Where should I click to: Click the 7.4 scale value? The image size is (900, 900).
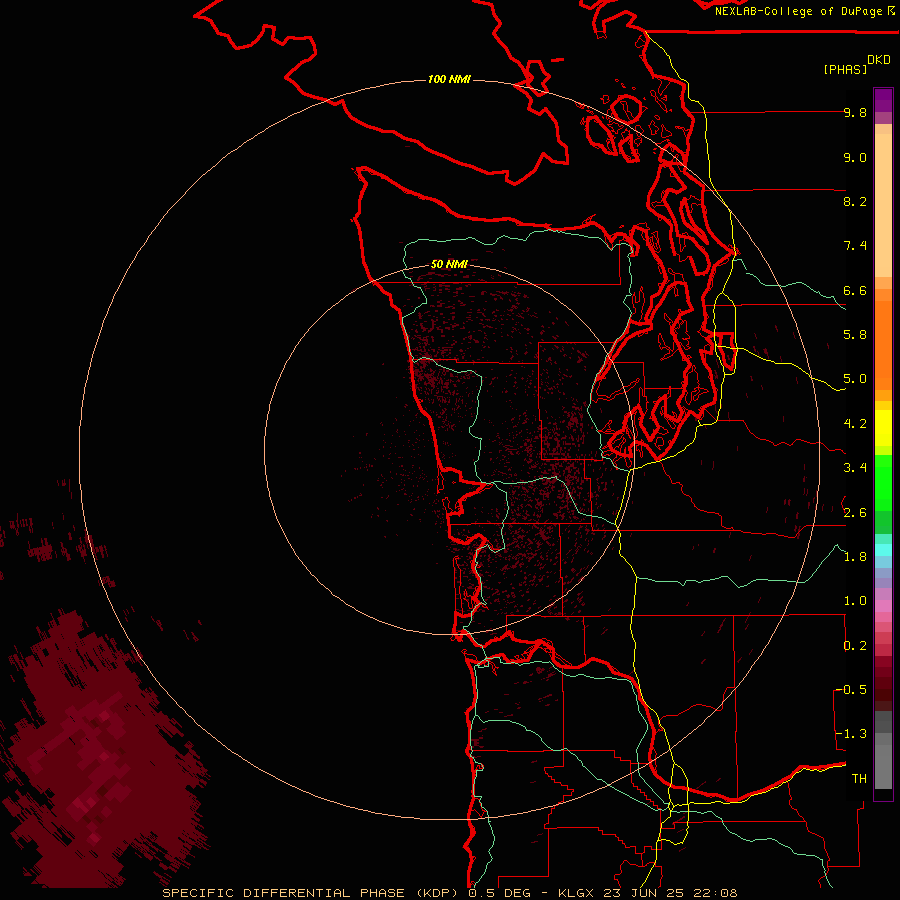click(855, 246)
